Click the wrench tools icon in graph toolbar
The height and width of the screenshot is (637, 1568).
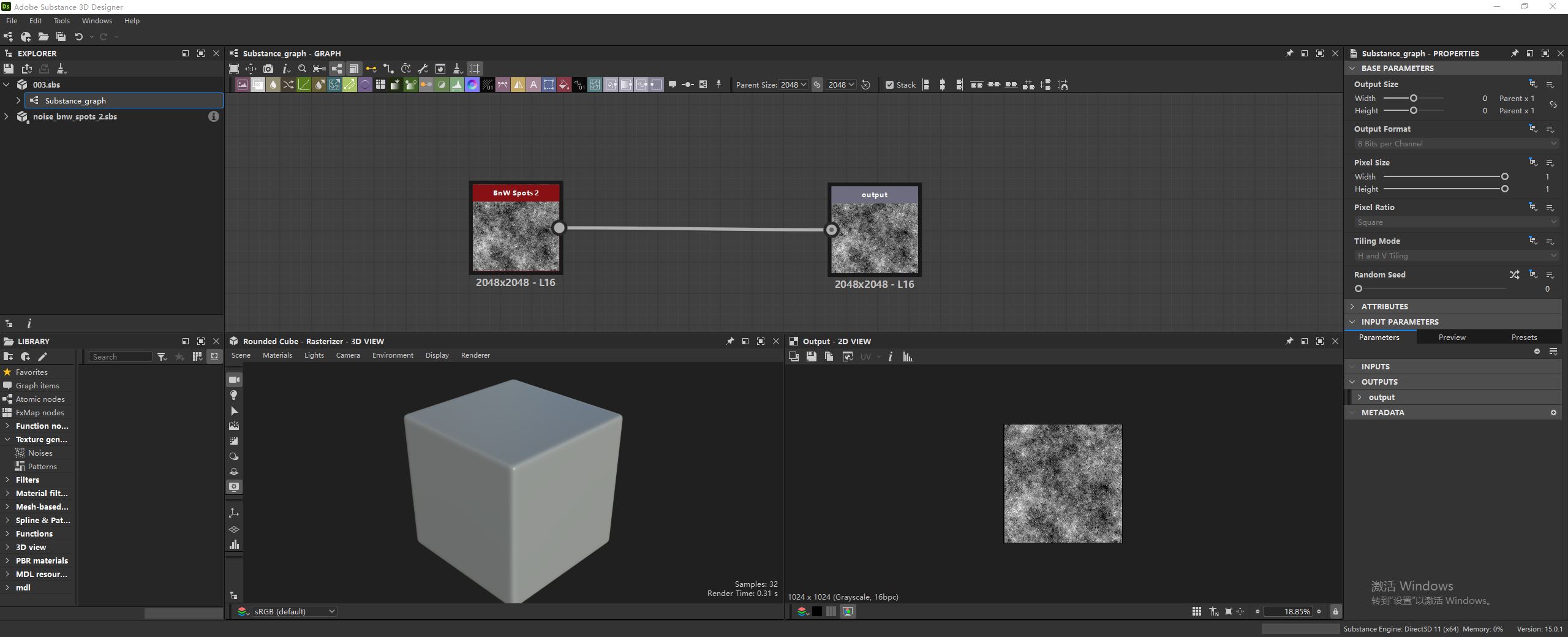pyautogui.click(x=423, y=69)
